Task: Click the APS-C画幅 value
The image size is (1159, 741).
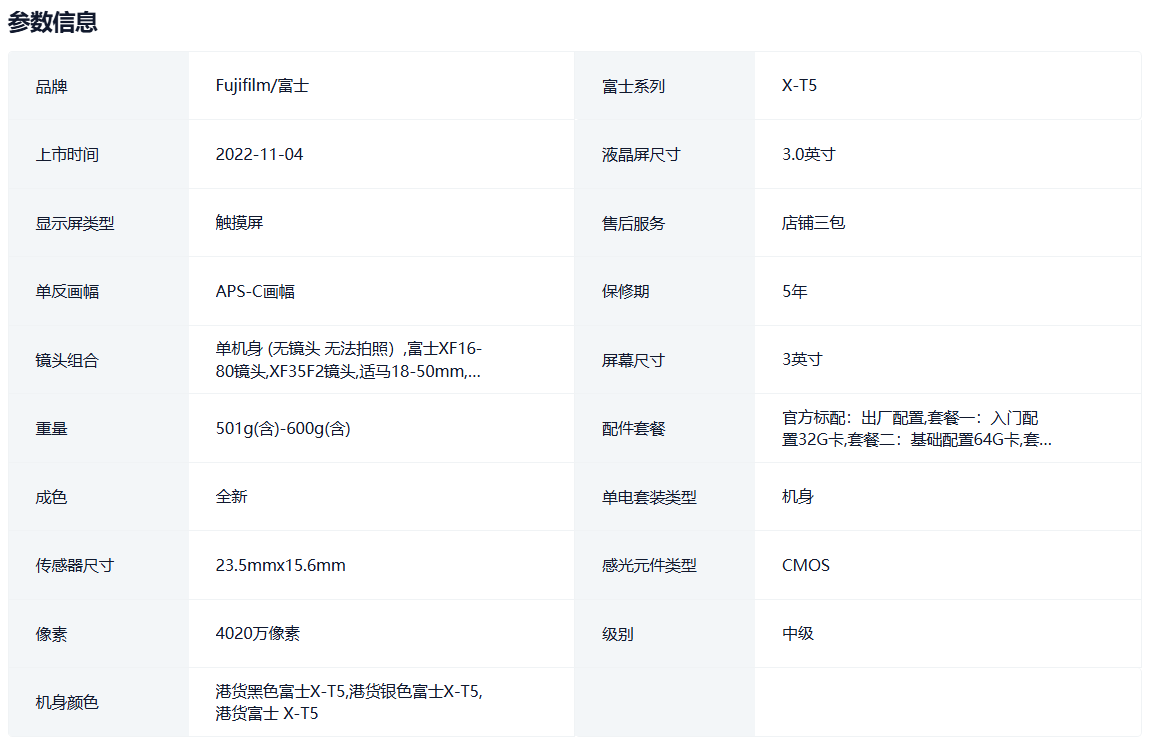Action: pyautogui.click(x=255, y=291)
